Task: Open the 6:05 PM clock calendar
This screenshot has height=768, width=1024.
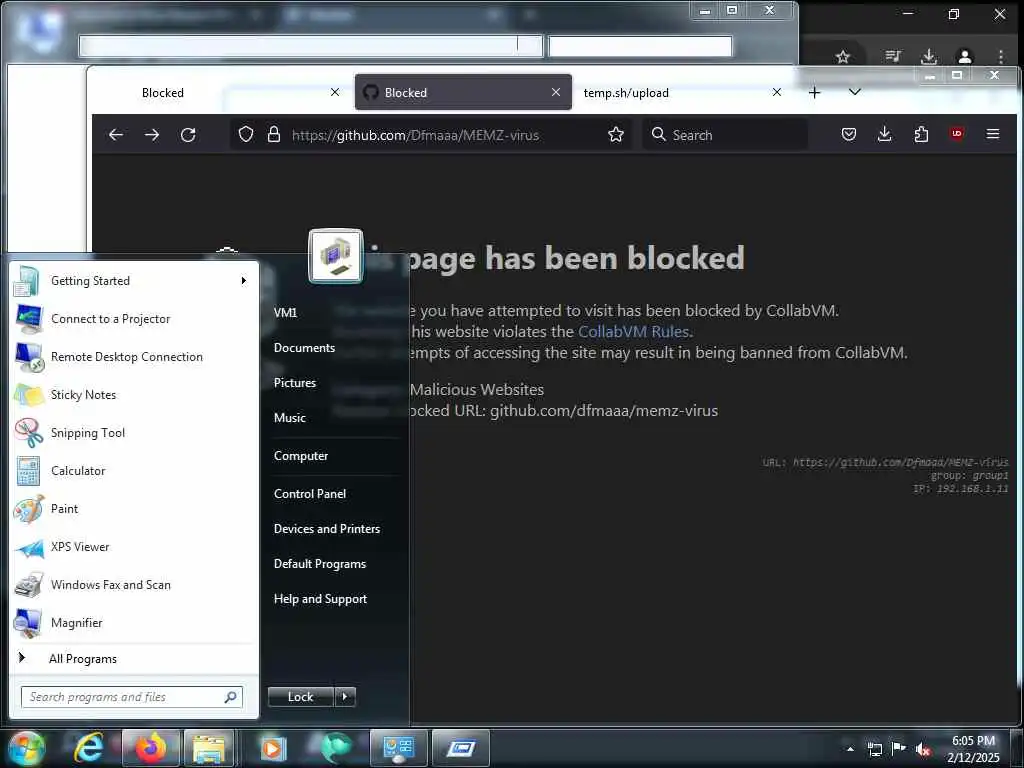Action: point(973,749)
